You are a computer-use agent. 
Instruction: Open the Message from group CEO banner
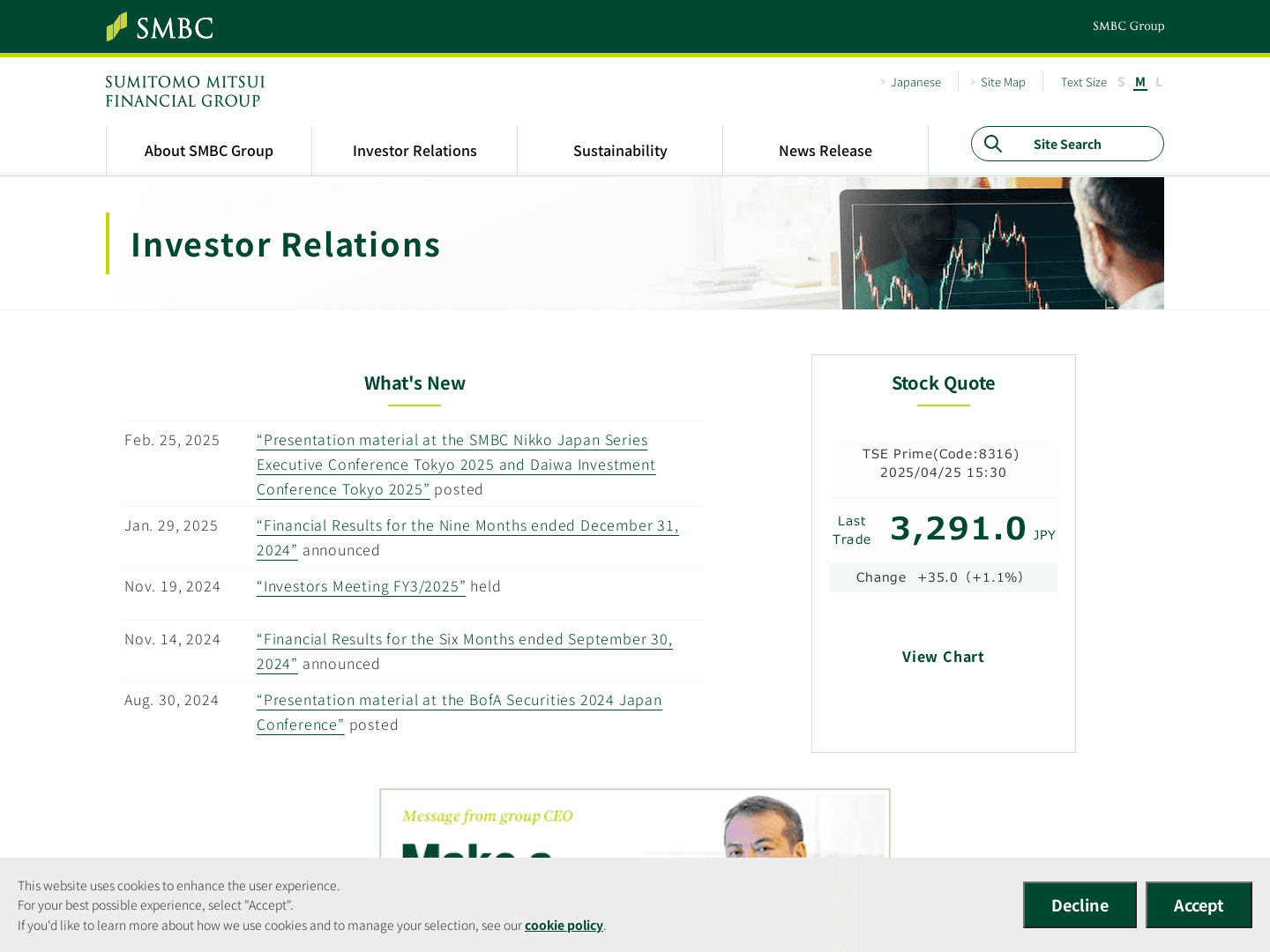point(635,823)
